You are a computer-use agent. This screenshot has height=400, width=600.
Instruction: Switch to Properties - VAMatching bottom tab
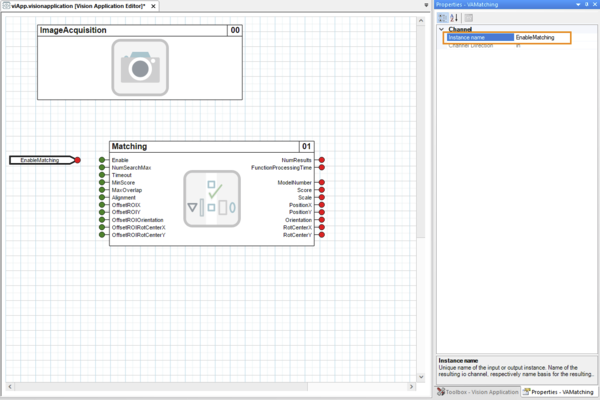(559, 392)
